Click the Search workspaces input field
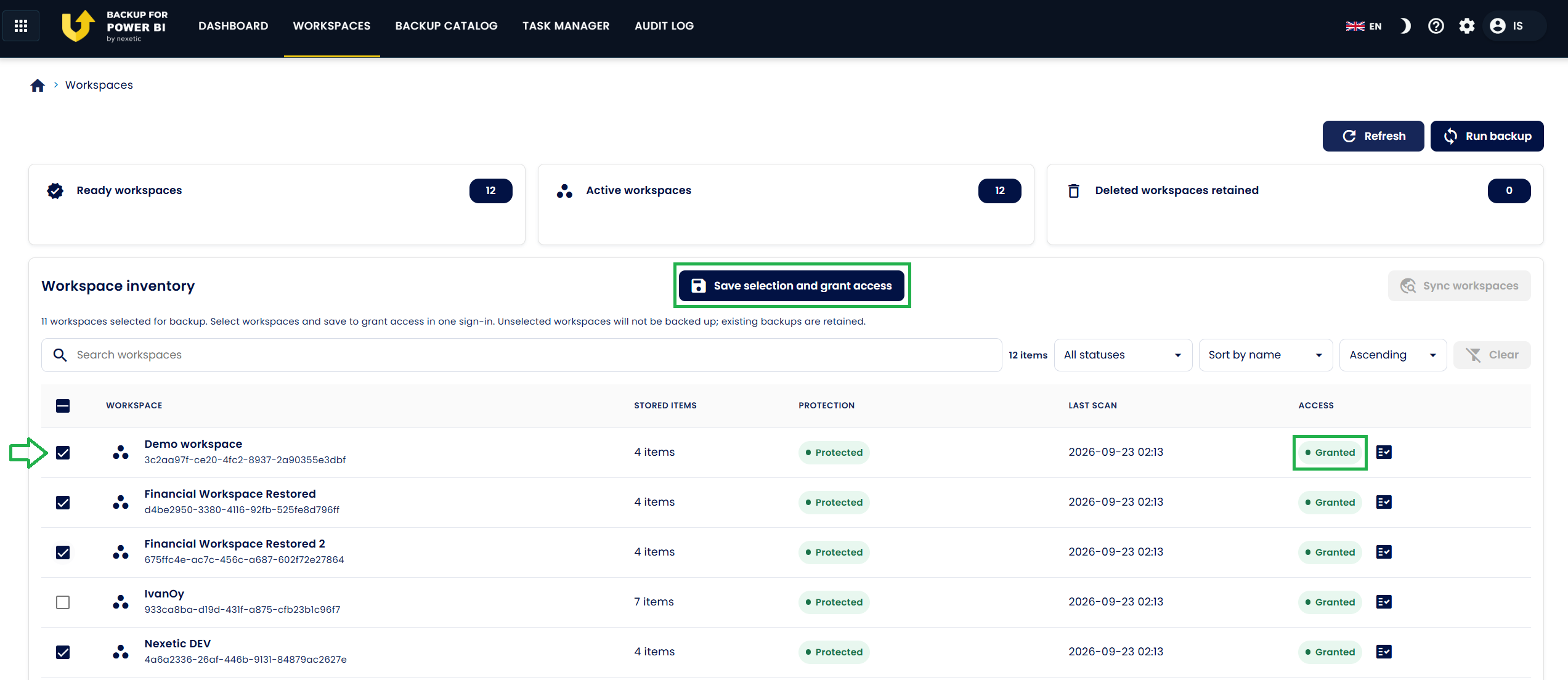This screenshot has height=680, width=1568. click(521, 355)
